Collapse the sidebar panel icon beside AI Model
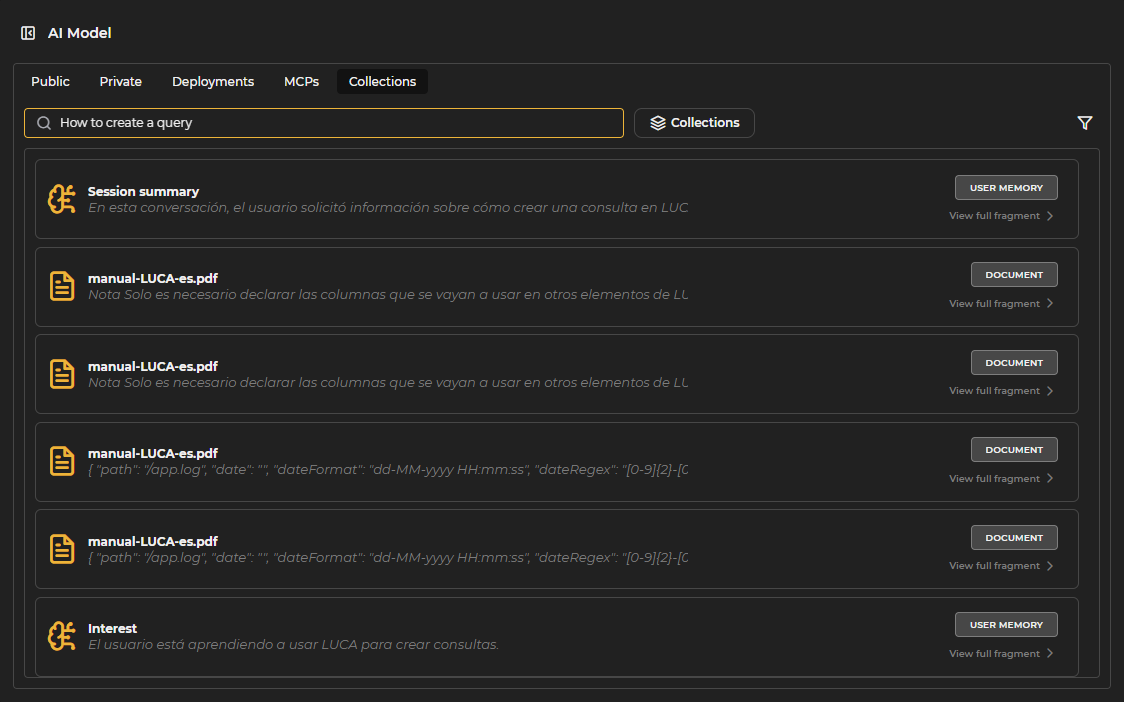Screen dimensions: 1124x702 coord(28,33)
